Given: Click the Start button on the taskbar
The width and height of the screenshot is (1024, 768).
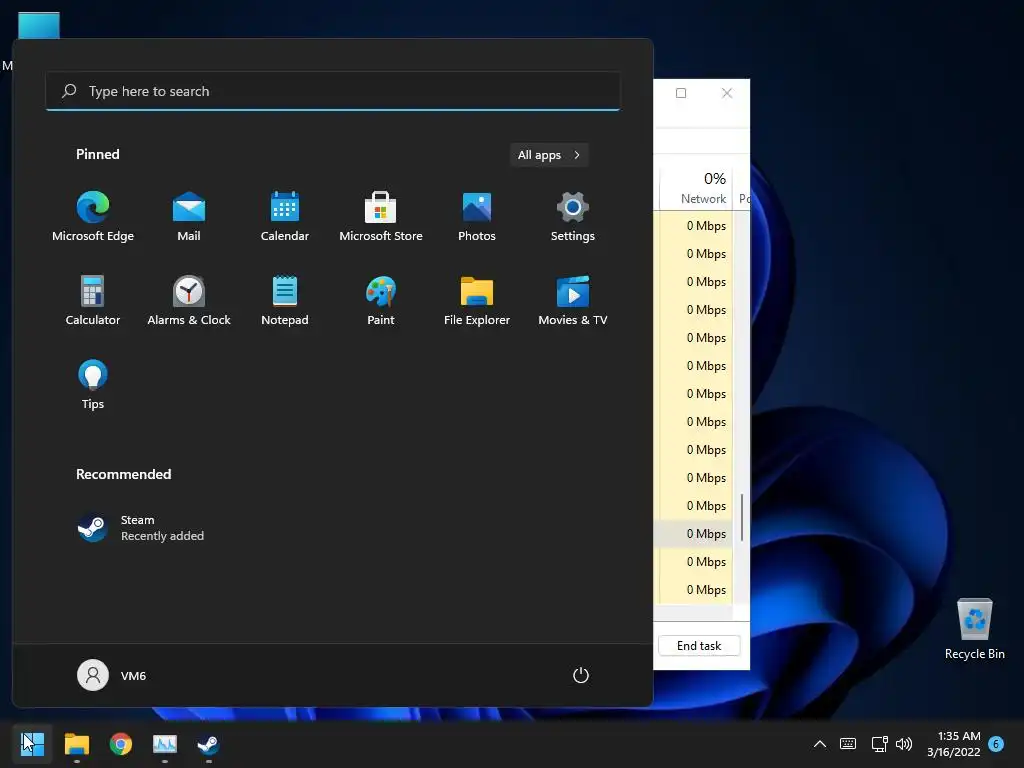Looking at the screenshot, I should pyautogui.click(x=32, y=744).
